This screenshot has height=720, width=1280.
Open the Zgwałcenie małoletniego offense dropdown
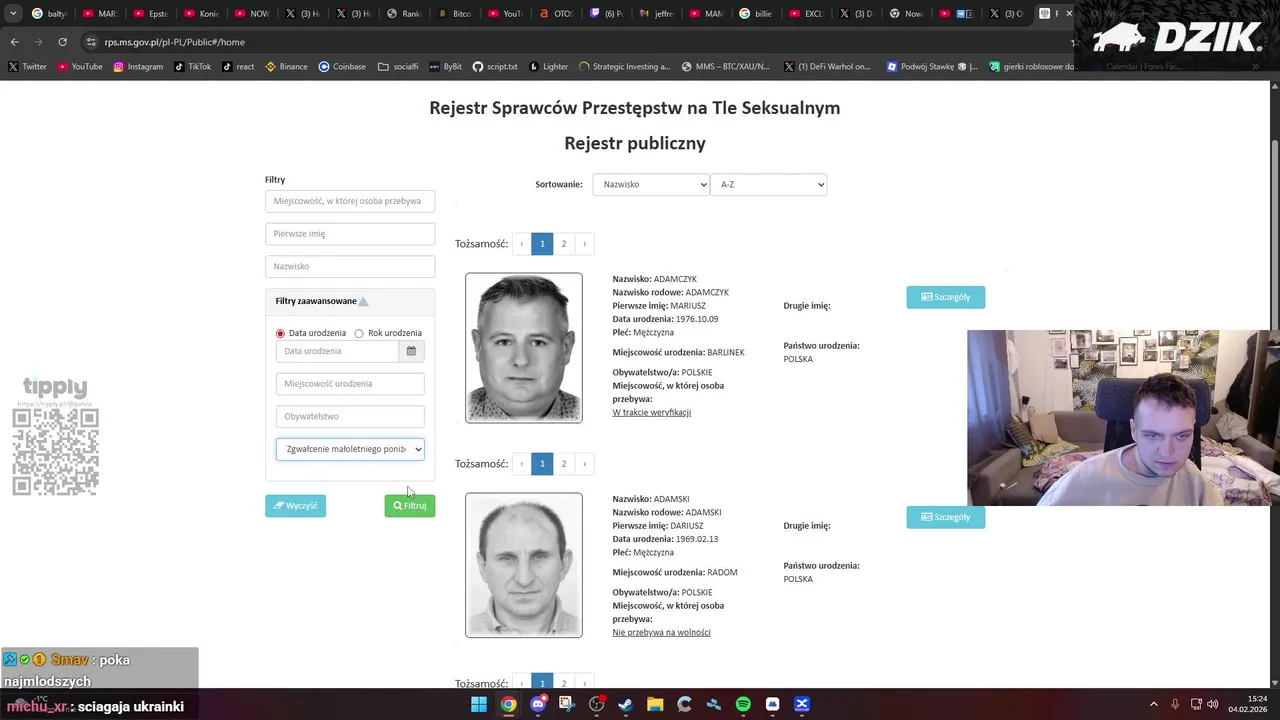350,449
